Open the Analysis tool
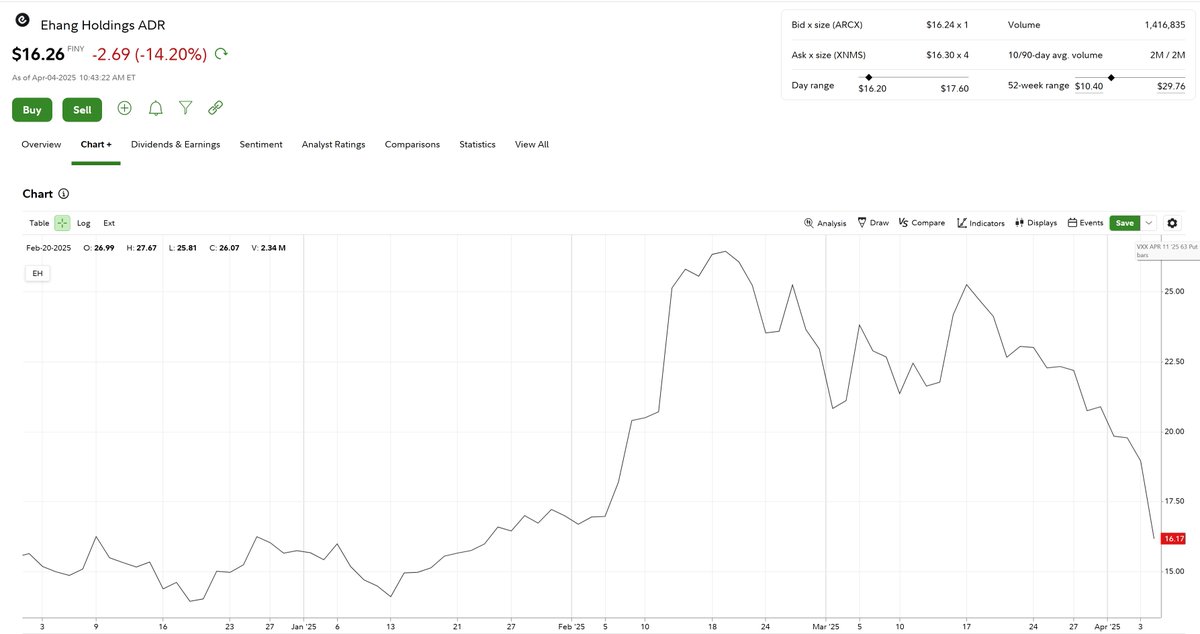1200x634 pixels. [x=825, y=223]
